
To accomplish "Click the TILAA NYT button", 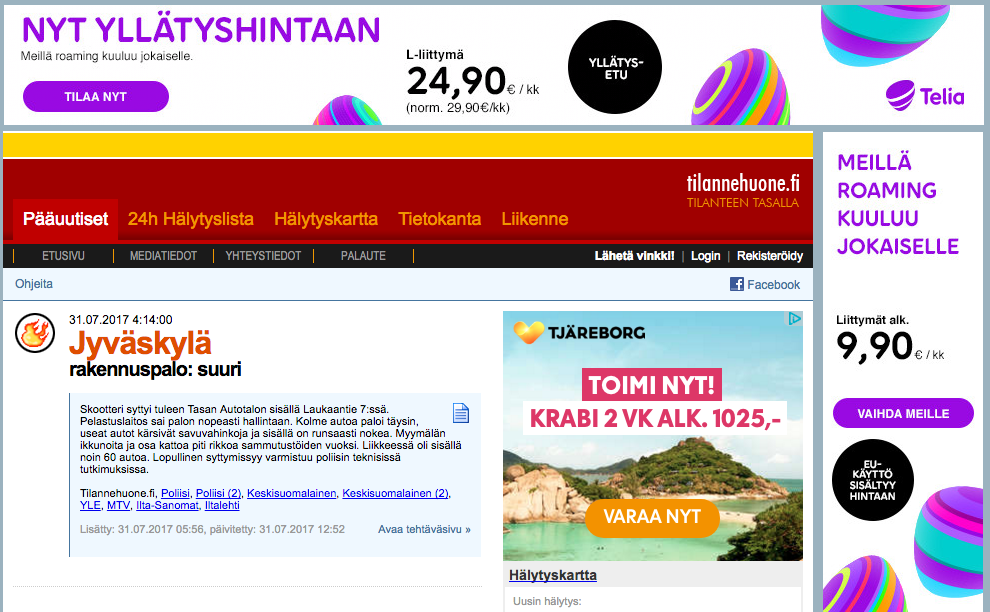I will (x=96, y=97).
